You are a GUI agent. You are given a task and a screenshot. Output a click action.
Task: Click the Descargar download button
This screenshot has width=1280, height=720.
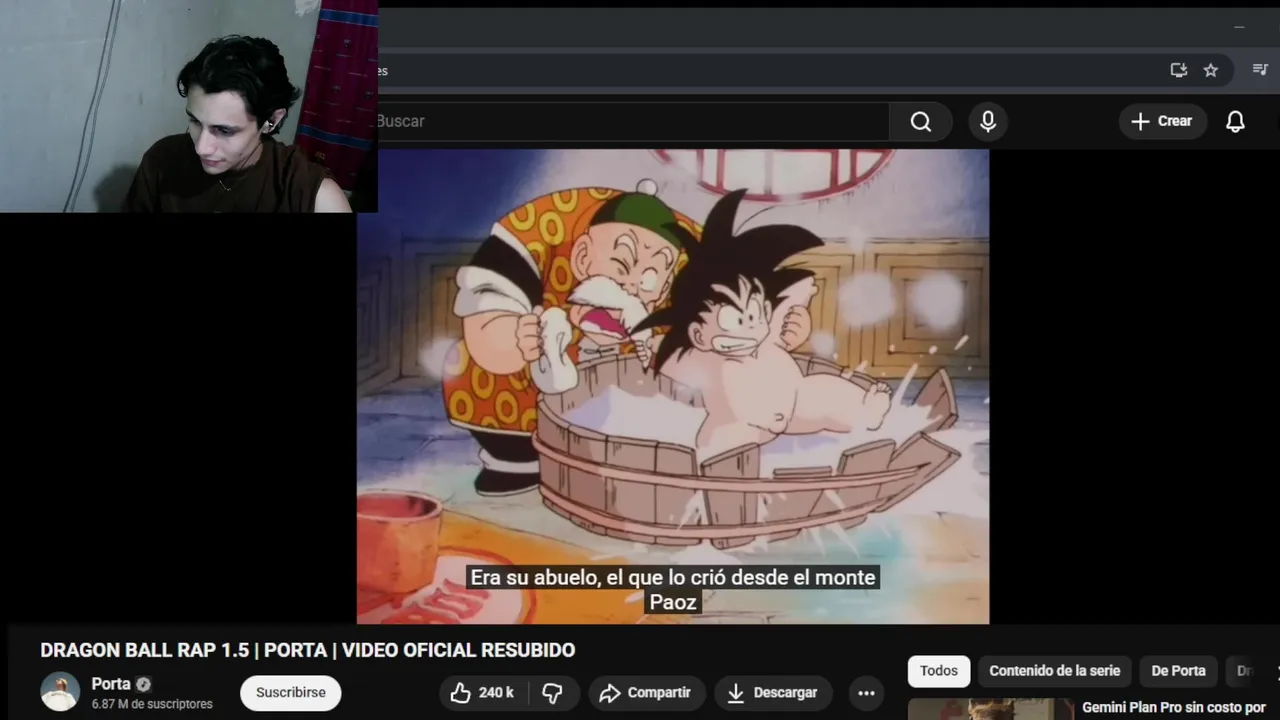click(x=772, y=692)
